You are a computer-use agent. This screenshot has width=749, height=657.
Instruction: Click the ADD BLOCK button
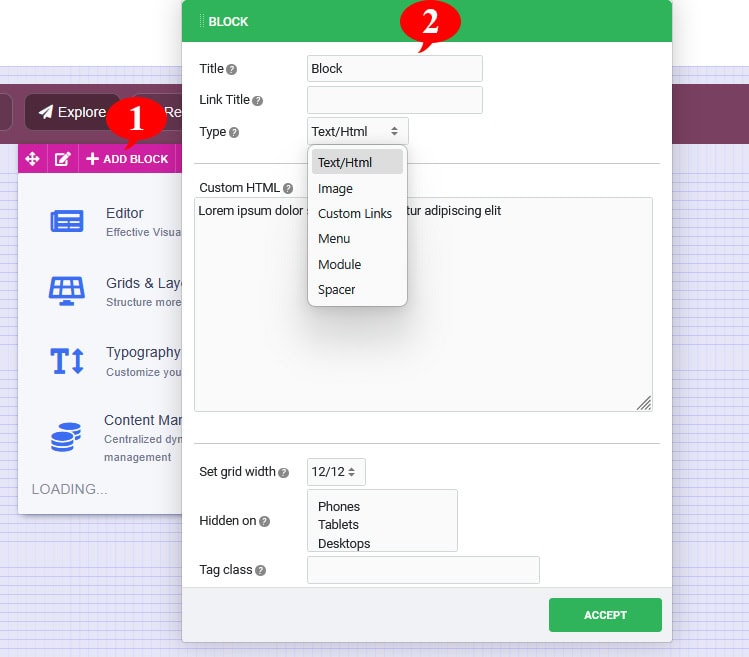pyautogui.click(x=127, y=159)
